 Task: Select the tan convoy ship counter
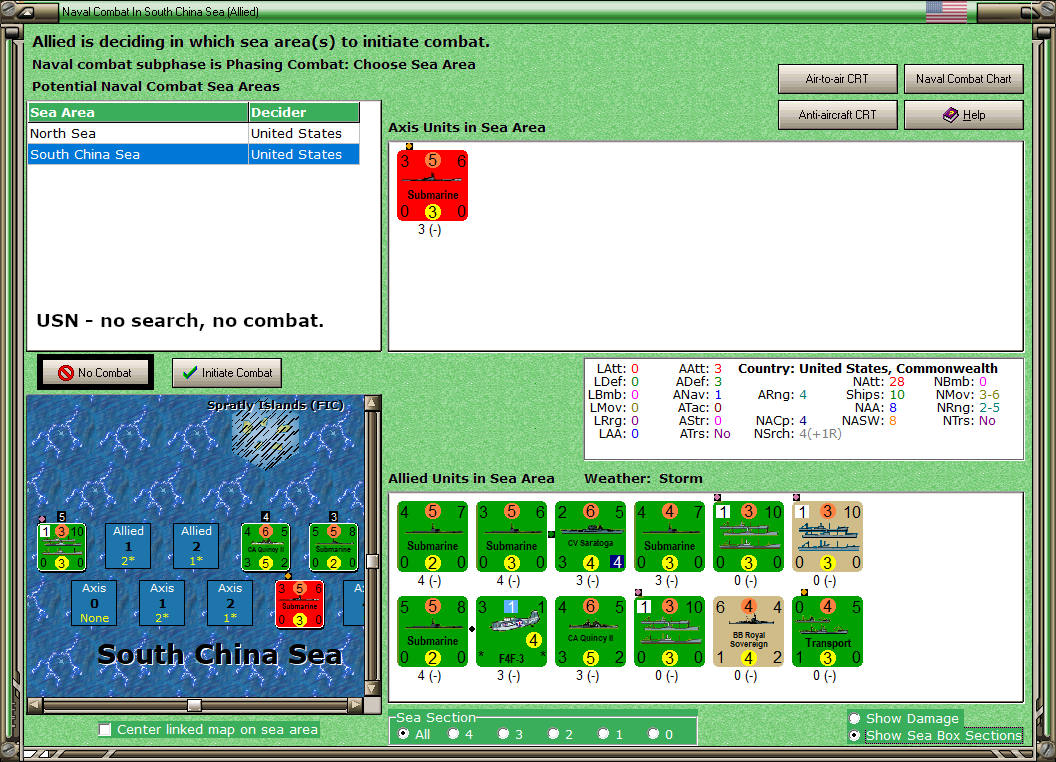828,536
